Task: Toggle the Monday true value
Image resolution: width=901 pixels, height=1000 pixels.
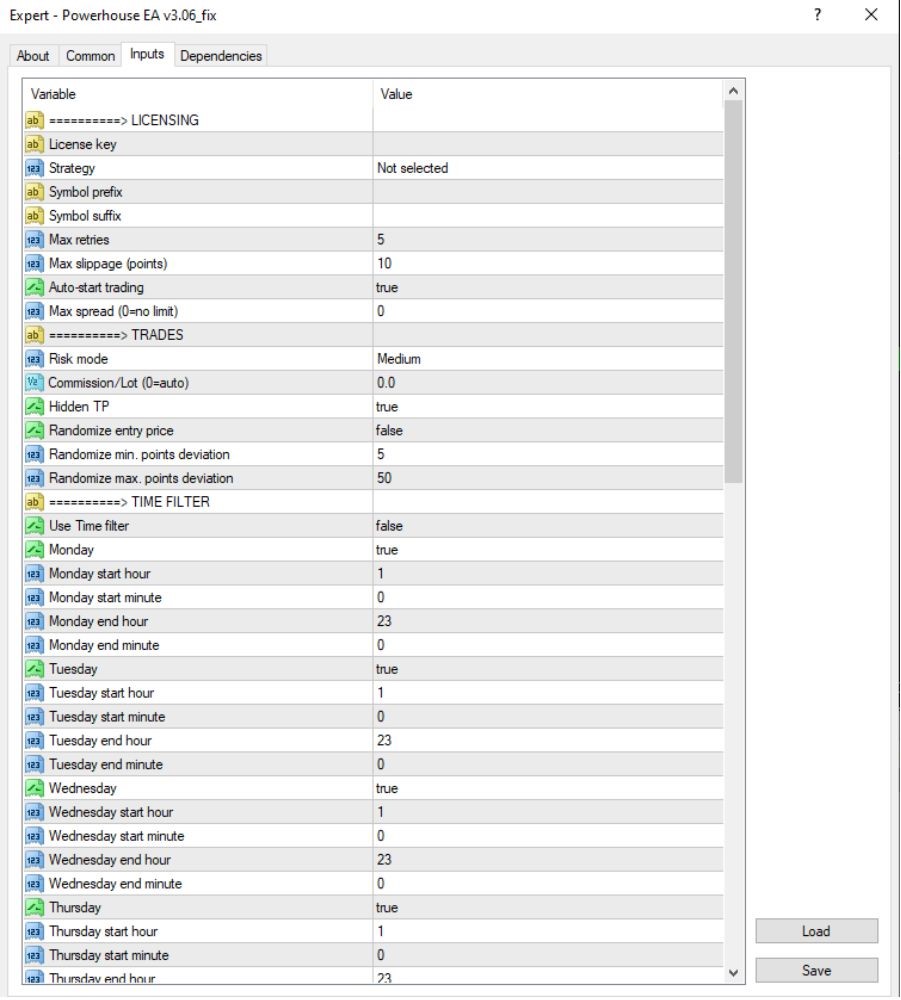Action: [548, 550]
